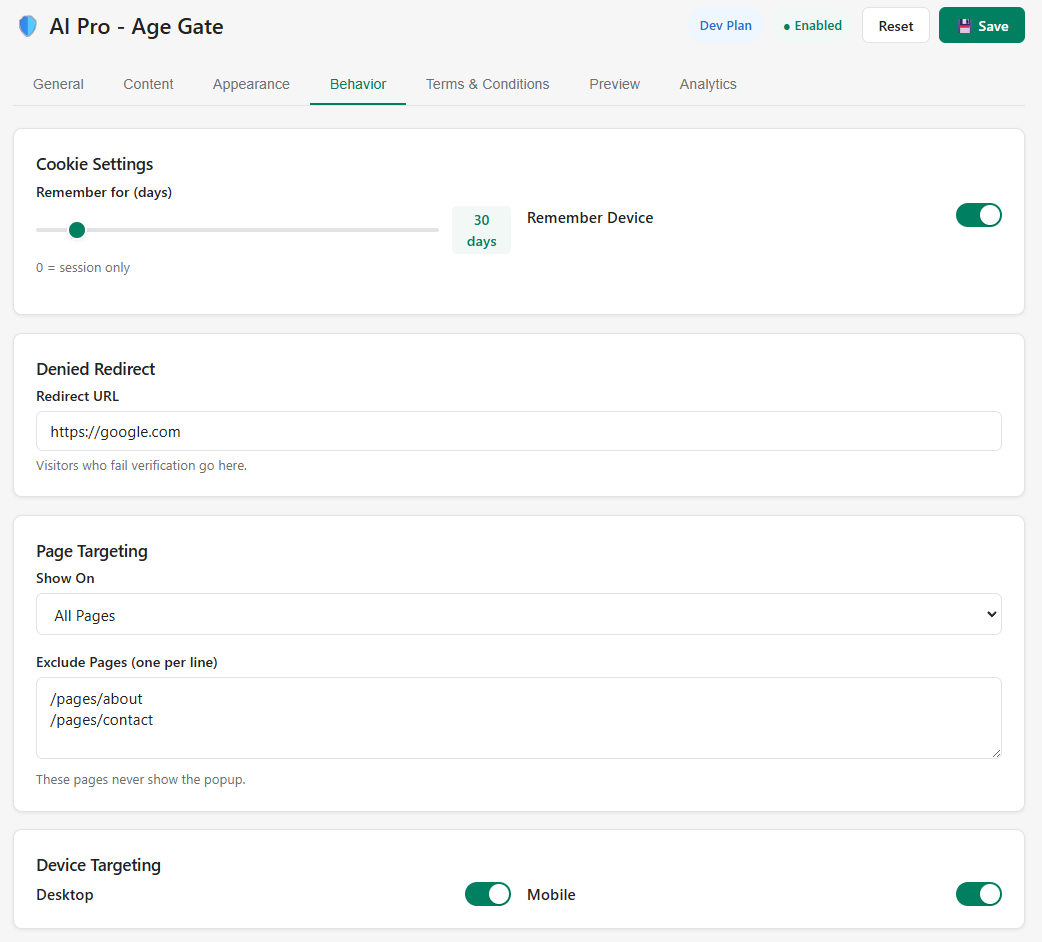Viewport: 1042px width, 942px height.
Task: Disable the Remember Device toggle
Action: coord(978,214)
